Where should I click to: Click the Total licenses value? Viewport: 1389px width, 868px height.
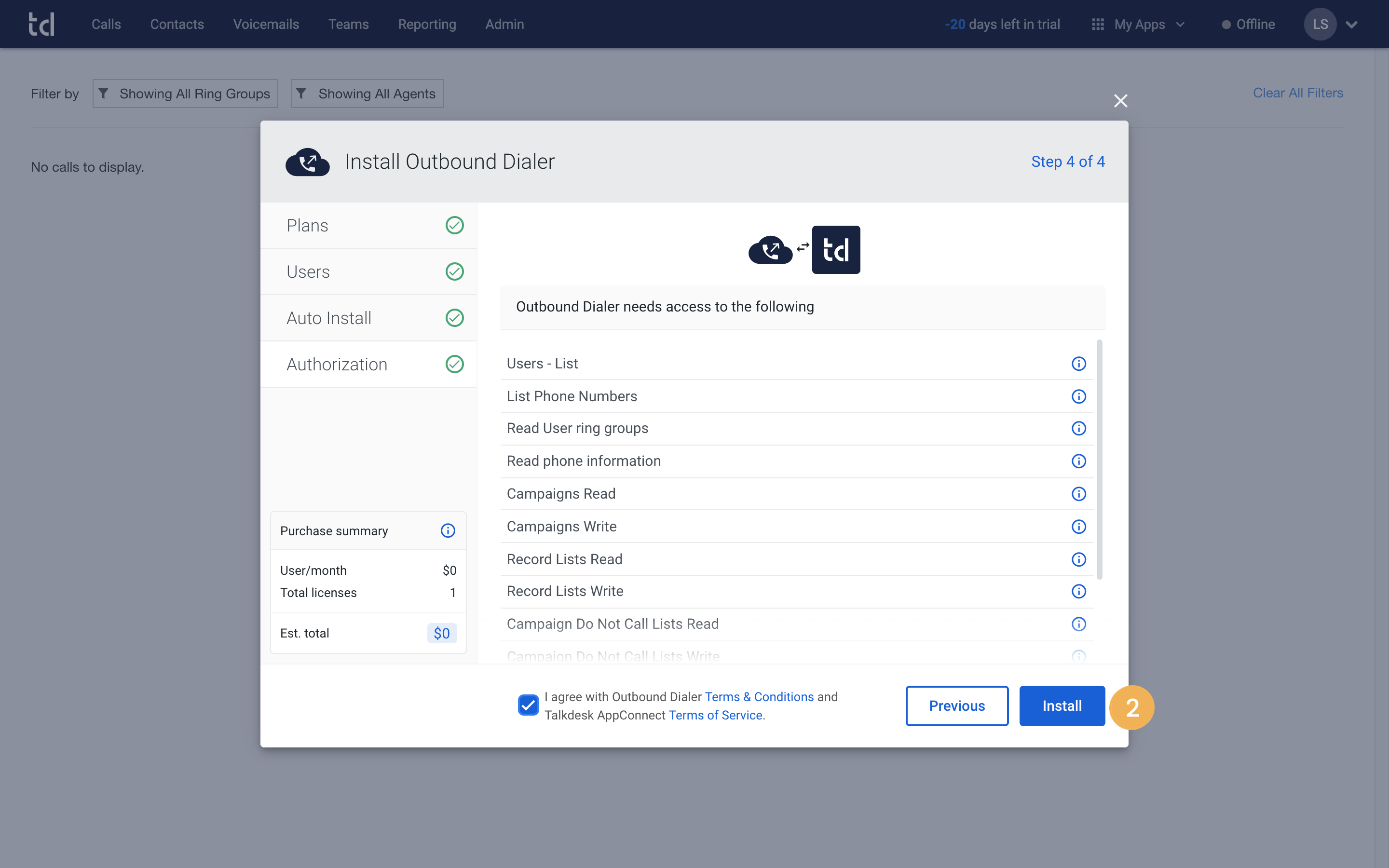coord(453,593)
